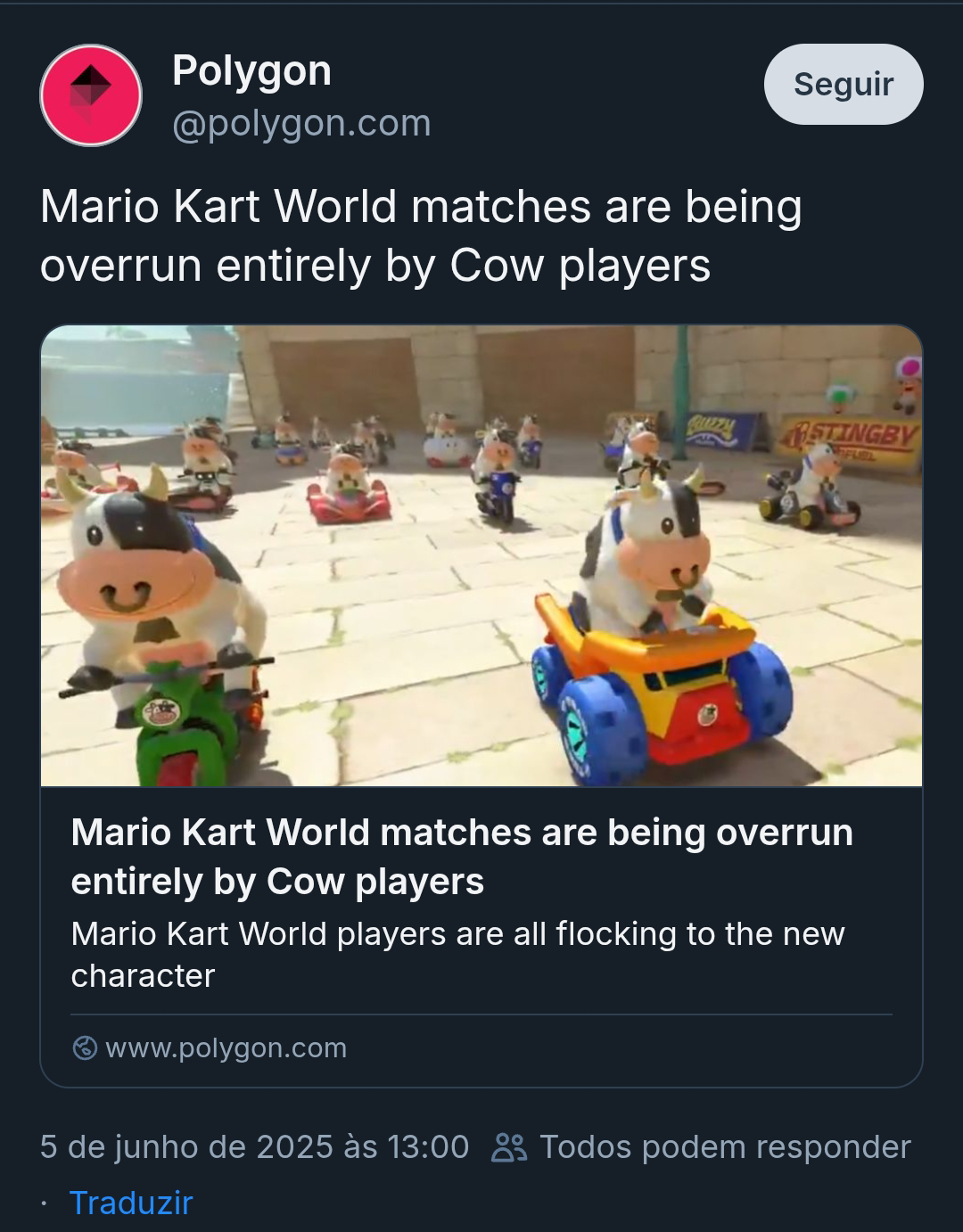Open the Polygon profile avatar

click(91, 95)
